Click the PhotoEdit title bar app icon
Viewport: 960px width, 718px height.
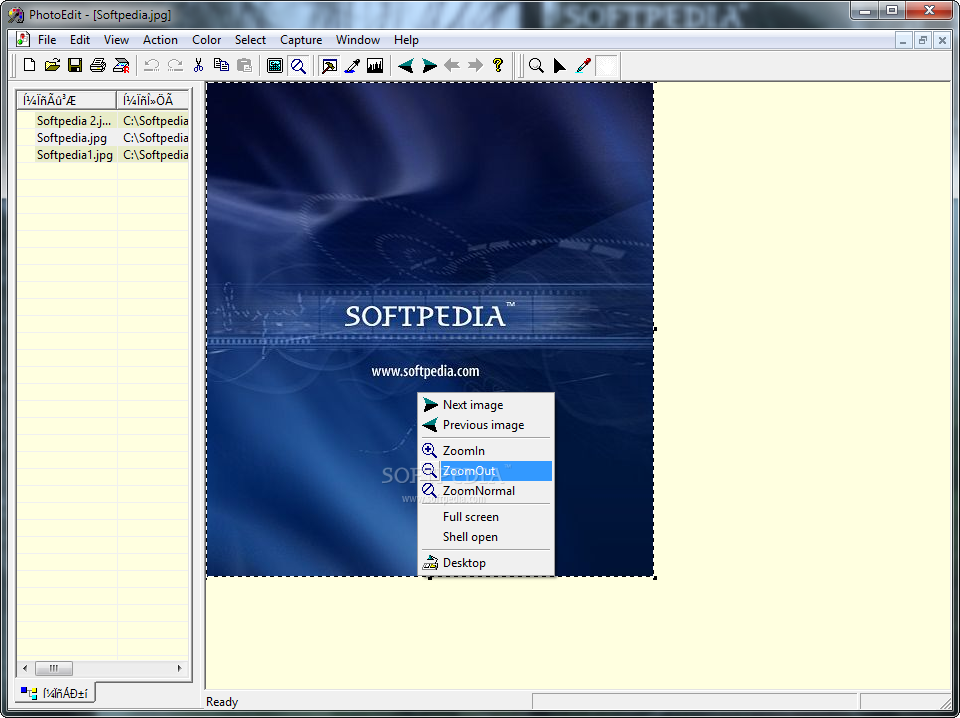pyautogui.click(x=16, y=14)
